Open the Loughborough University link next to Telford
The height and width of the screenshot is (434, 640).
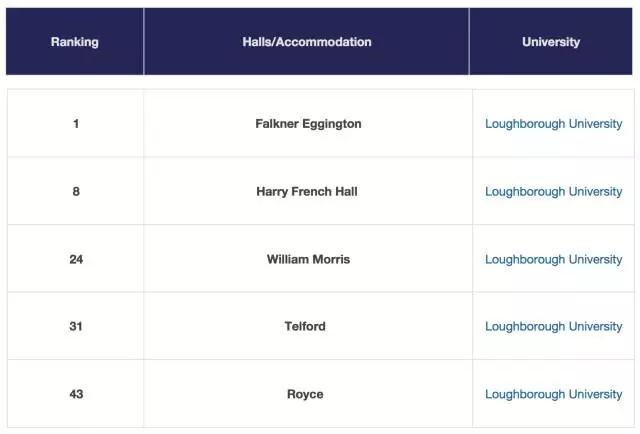pos(553,326)
